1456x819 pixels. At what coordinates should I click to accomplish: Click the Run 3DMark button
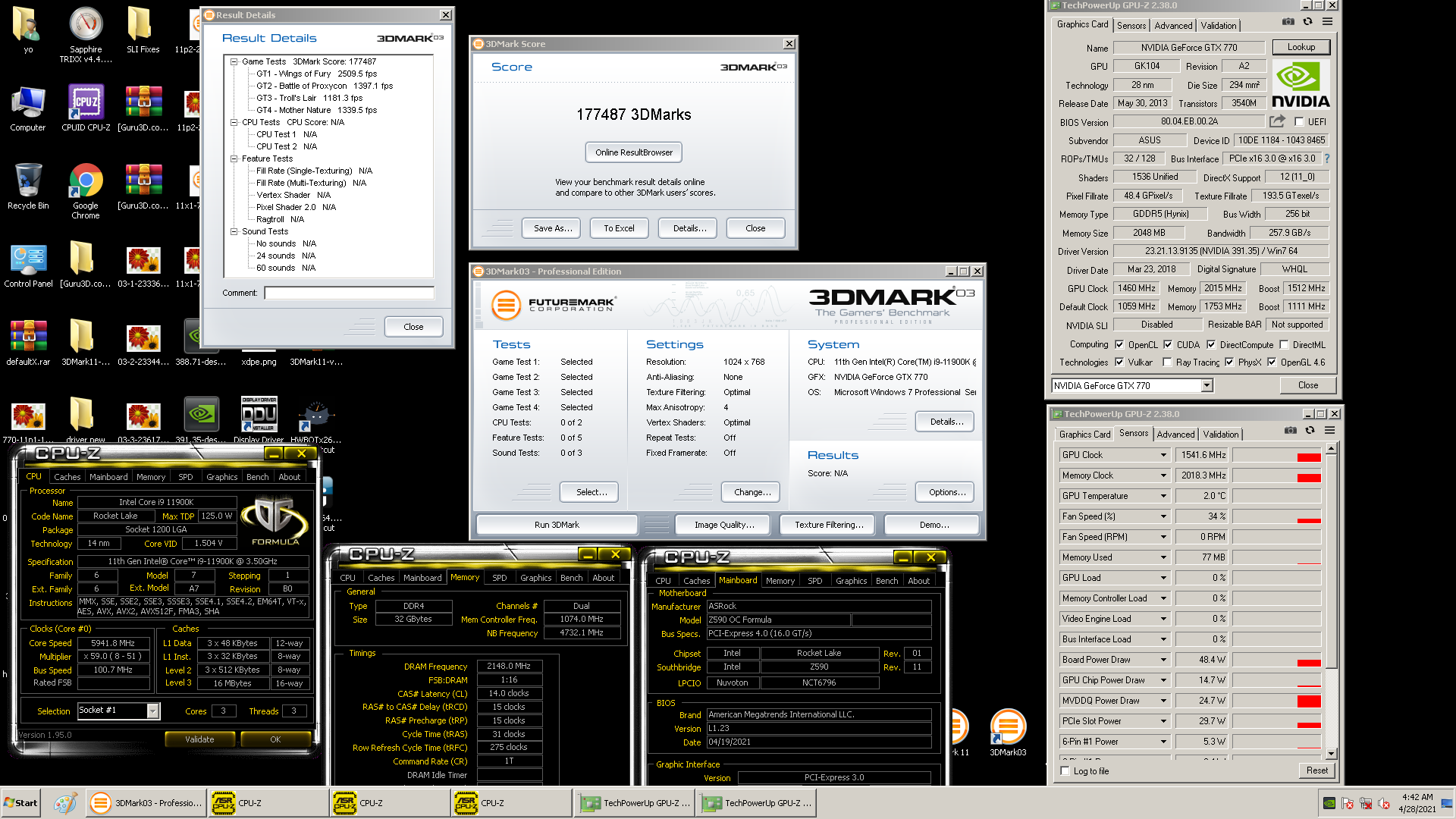557,525
